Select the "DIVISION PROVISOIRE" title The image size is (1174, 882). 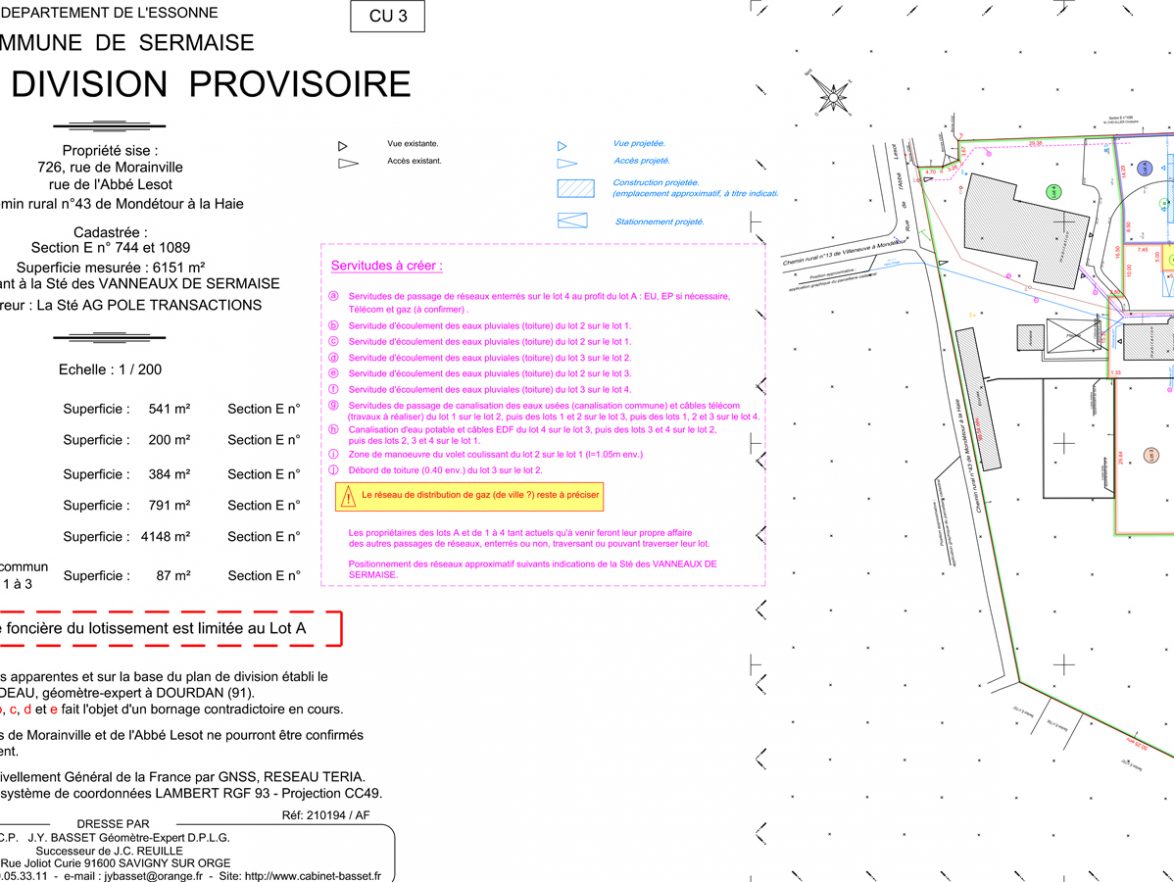[211, 84]
